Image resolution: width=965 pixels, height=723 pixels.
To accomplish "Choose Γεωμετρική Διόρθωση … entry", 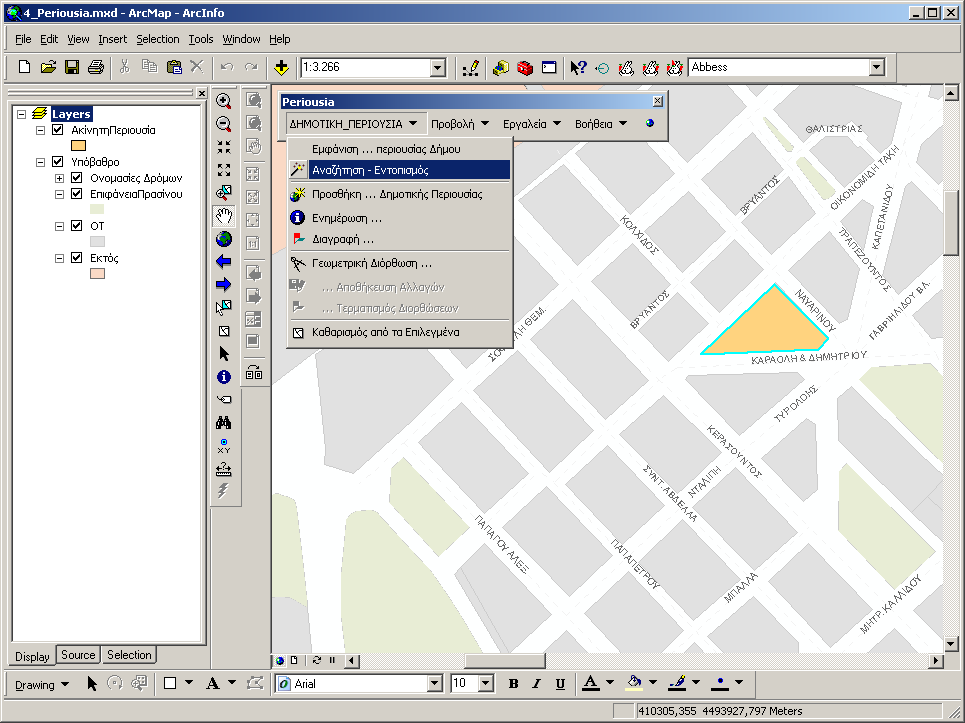I will [x=399, y=263].
